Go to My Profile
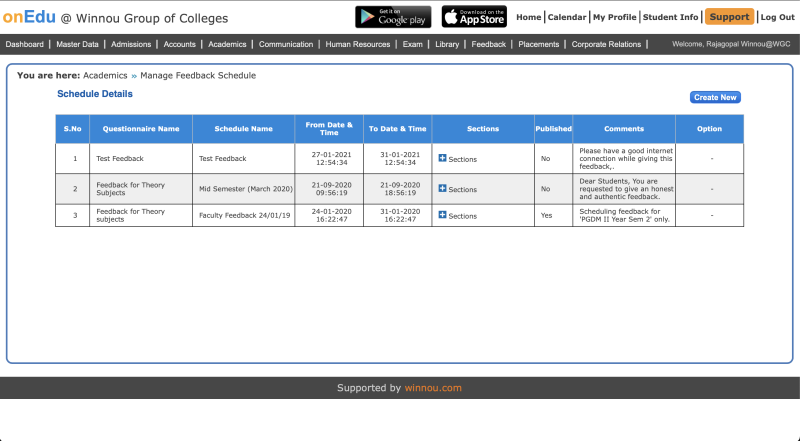The width and height of the screenshot is (800, 441). point(614,17)
